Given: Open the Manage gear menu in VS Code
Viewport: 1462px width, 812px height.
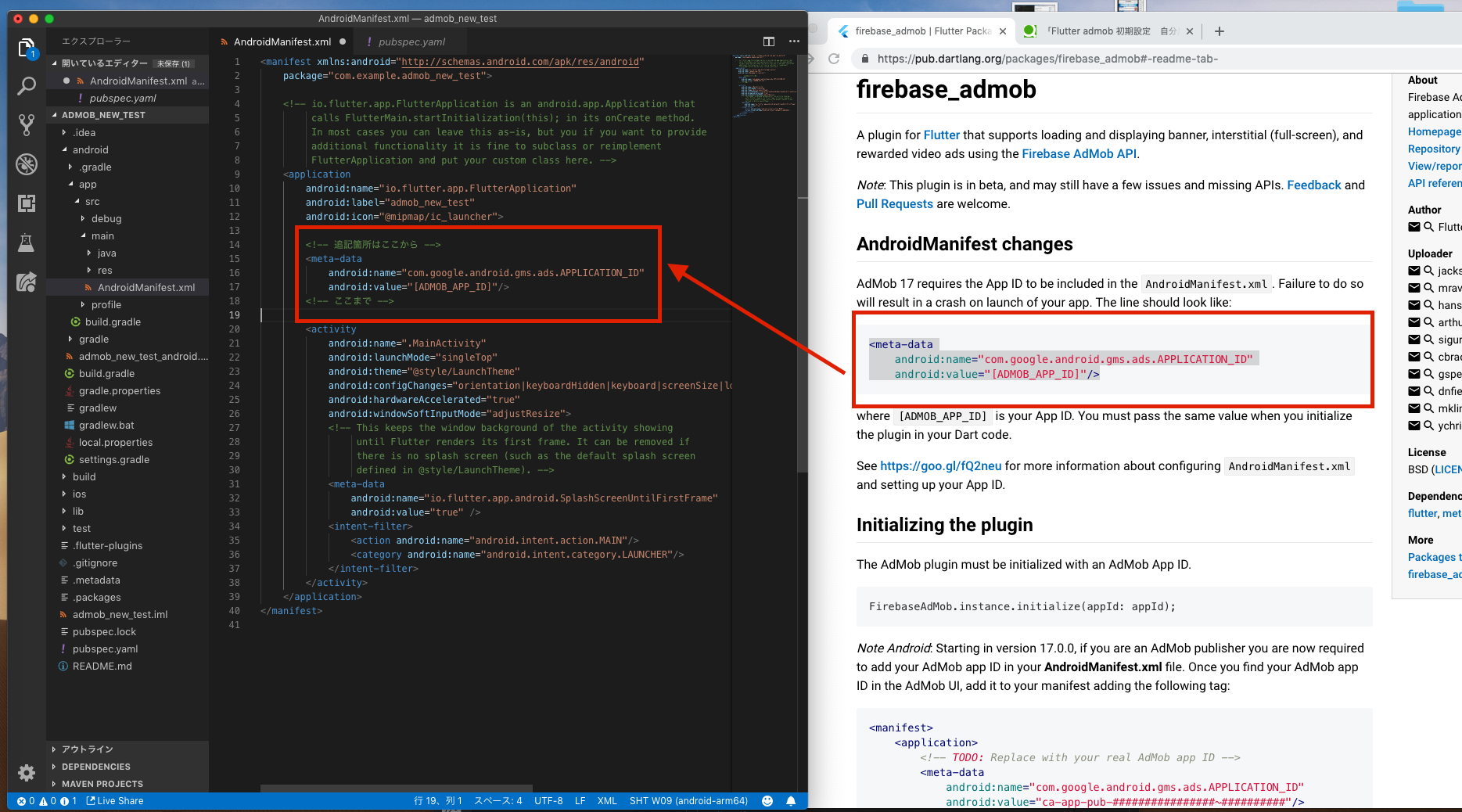Looking at the screenshot, I should pyautogui.click(x=27, y=773).
